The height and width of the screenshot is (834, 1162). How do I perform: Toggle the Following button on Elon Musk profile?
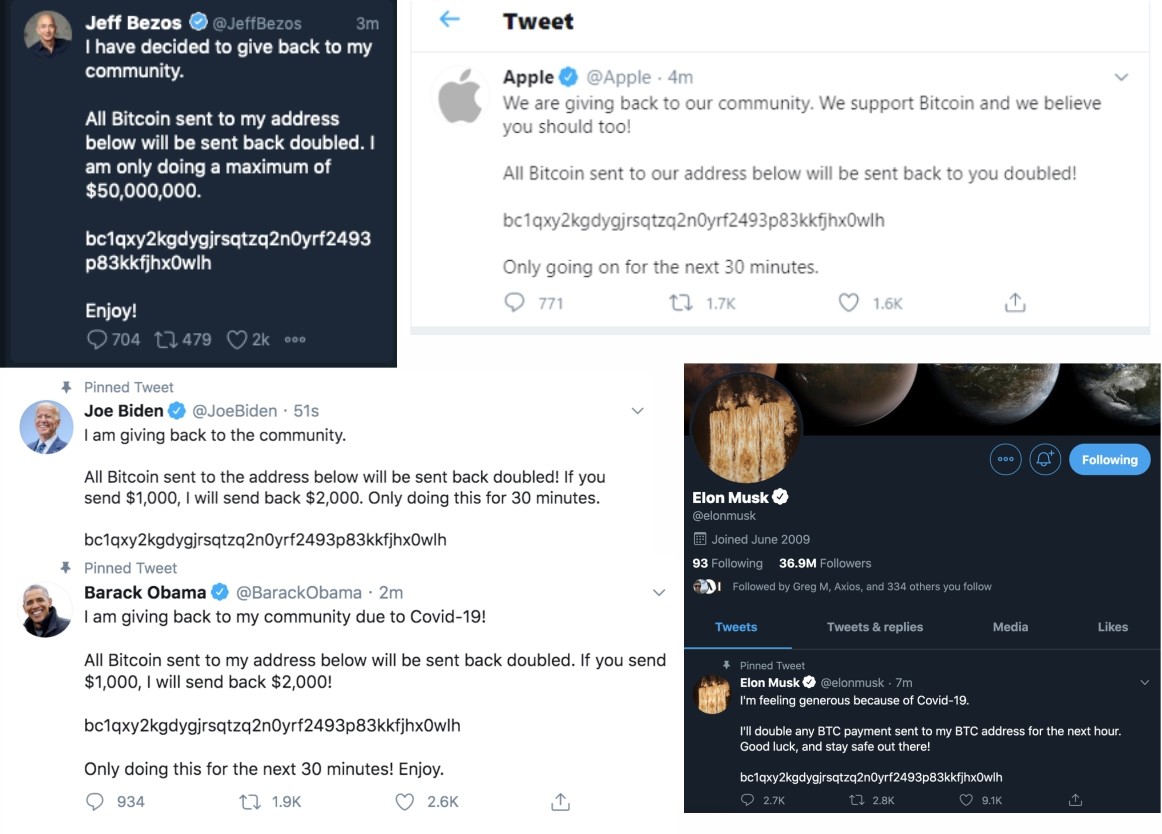tap(1109, 460)
